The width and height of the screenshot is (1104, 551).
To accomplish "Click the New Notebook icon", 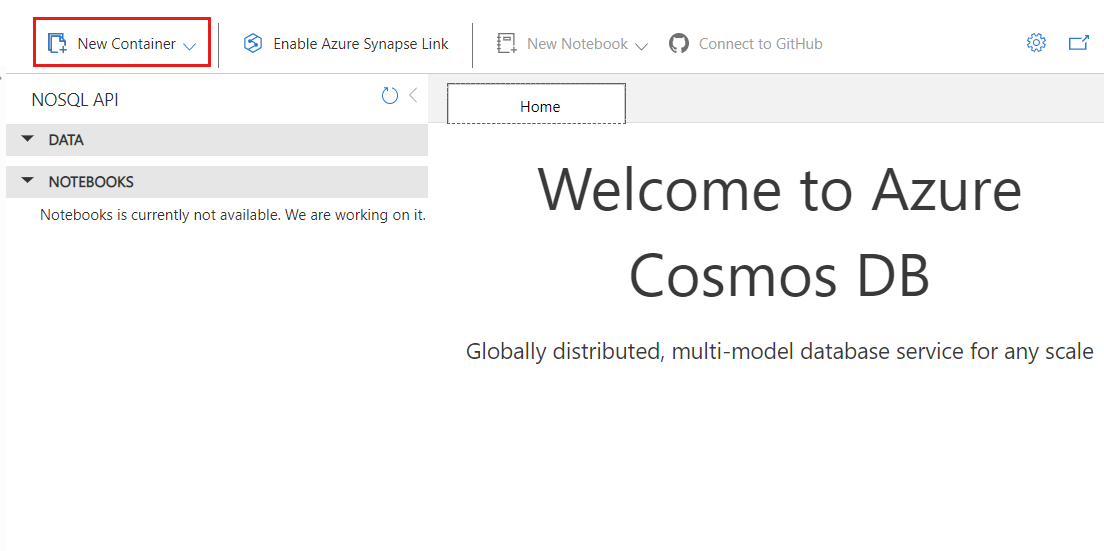I will click(506, 44).
